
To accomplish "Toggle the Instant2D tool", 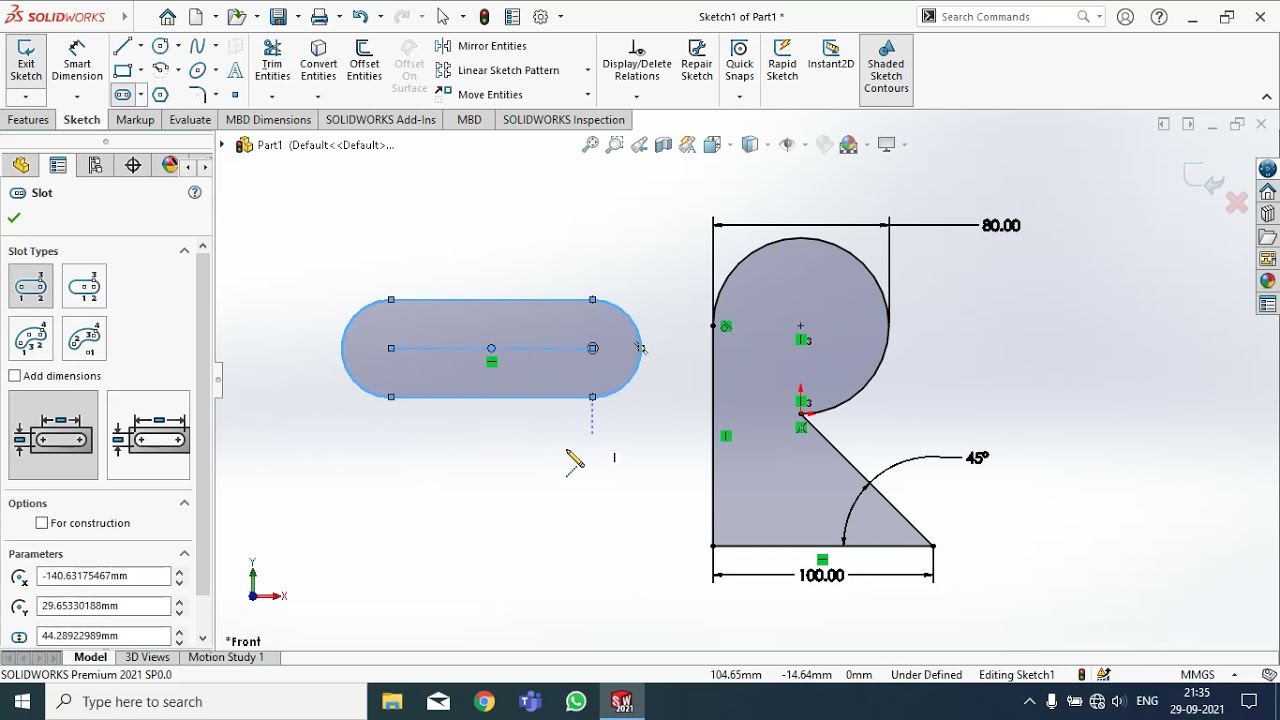I will pyautogui.click(x=831, y=55).
